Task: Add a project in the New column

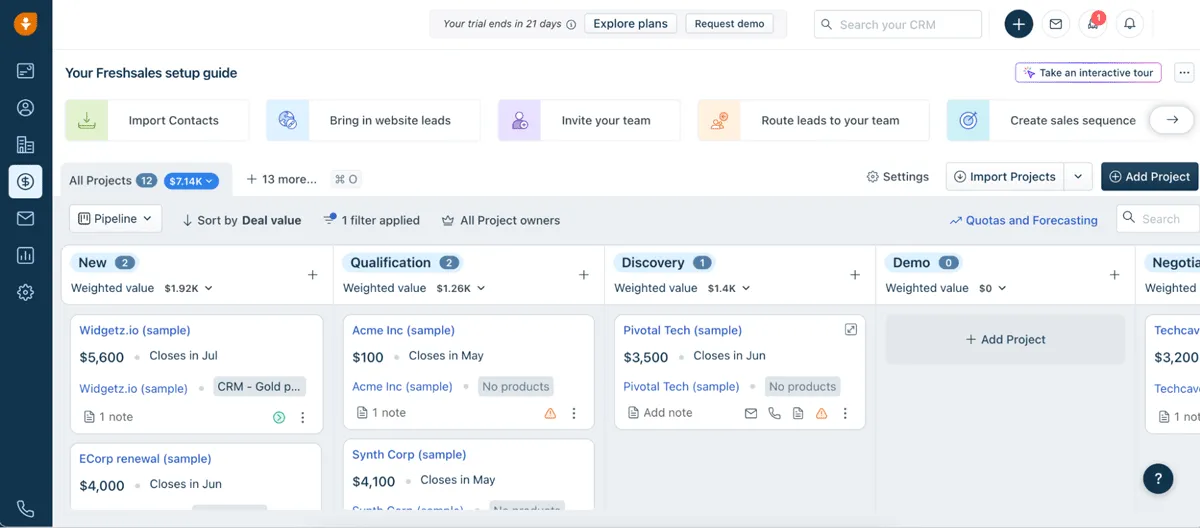Action: pyautogui.click(x=312, y=275)
